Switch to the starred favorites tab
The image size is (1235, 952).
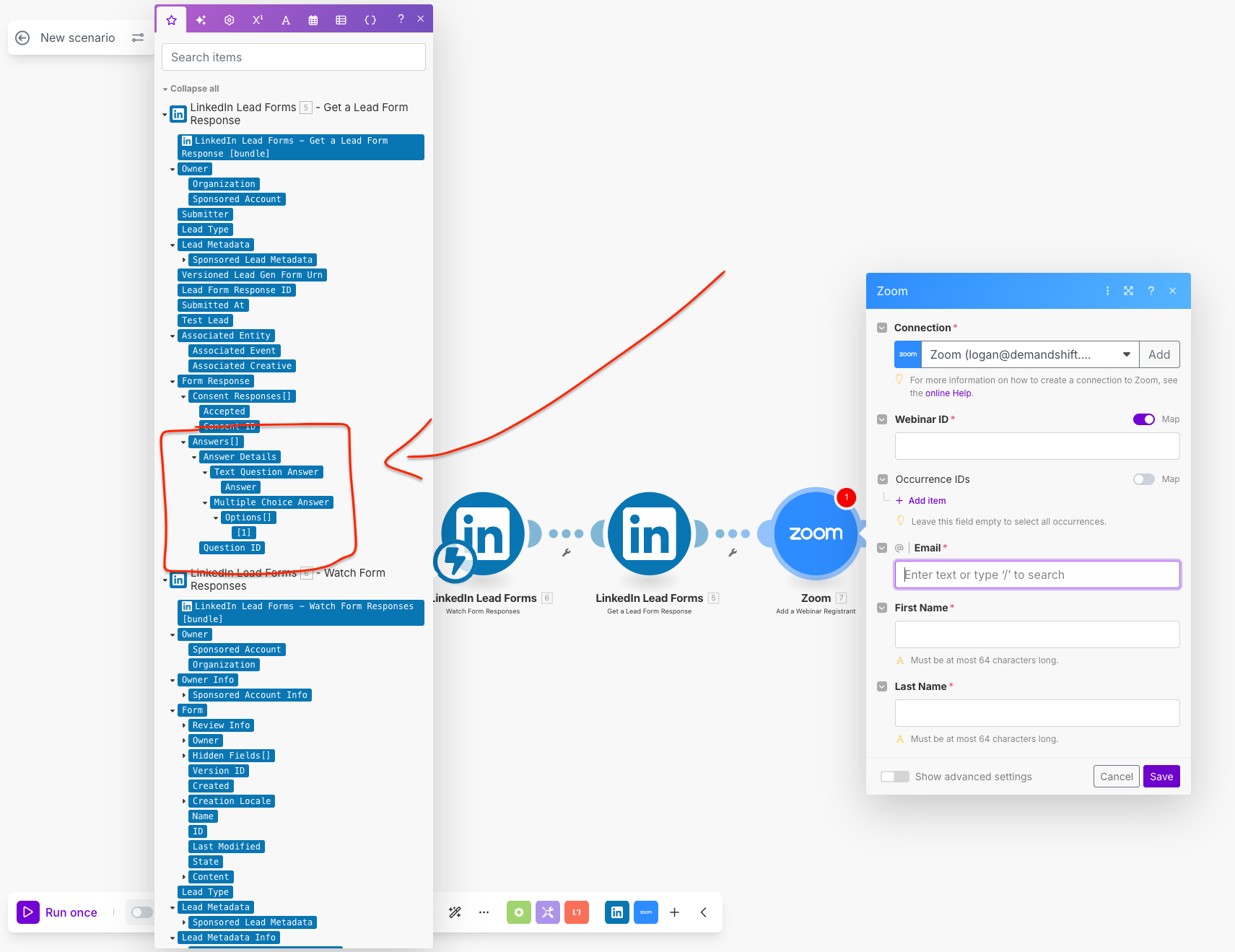(171, 20)
